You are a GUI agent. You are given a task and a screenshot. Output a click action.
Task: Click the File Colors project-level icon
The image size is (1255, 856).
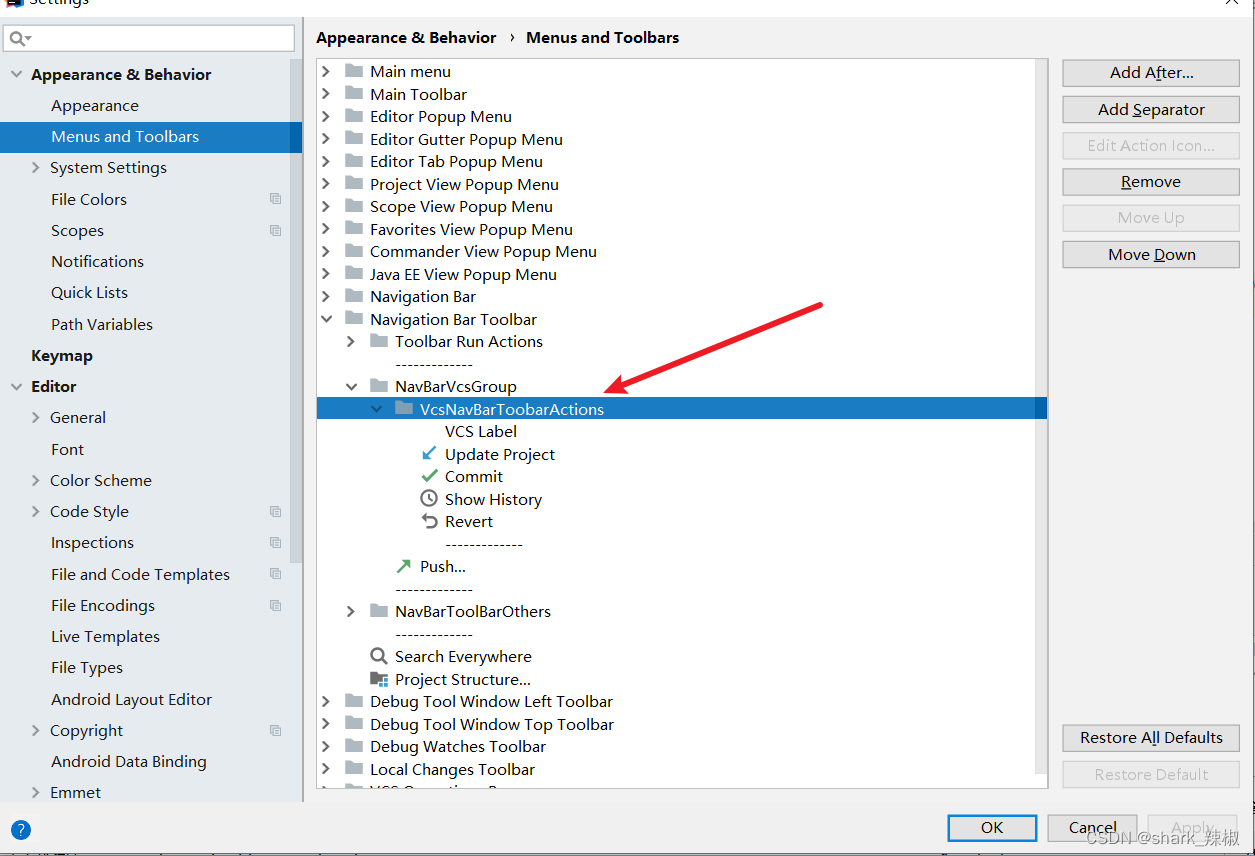275,199
